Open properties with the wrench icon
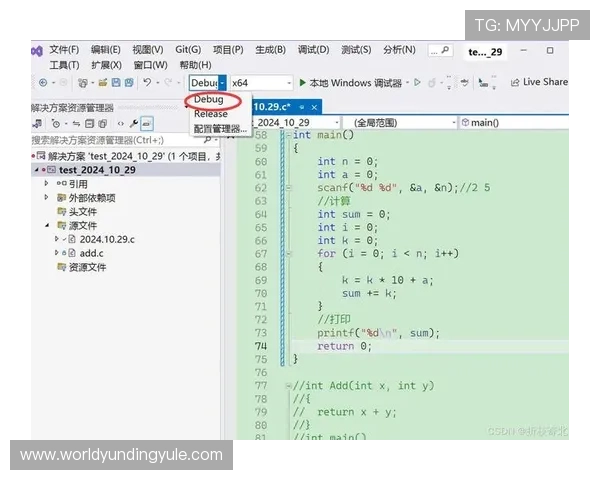The width and height of the screenshot is (600, 480). 134,123
